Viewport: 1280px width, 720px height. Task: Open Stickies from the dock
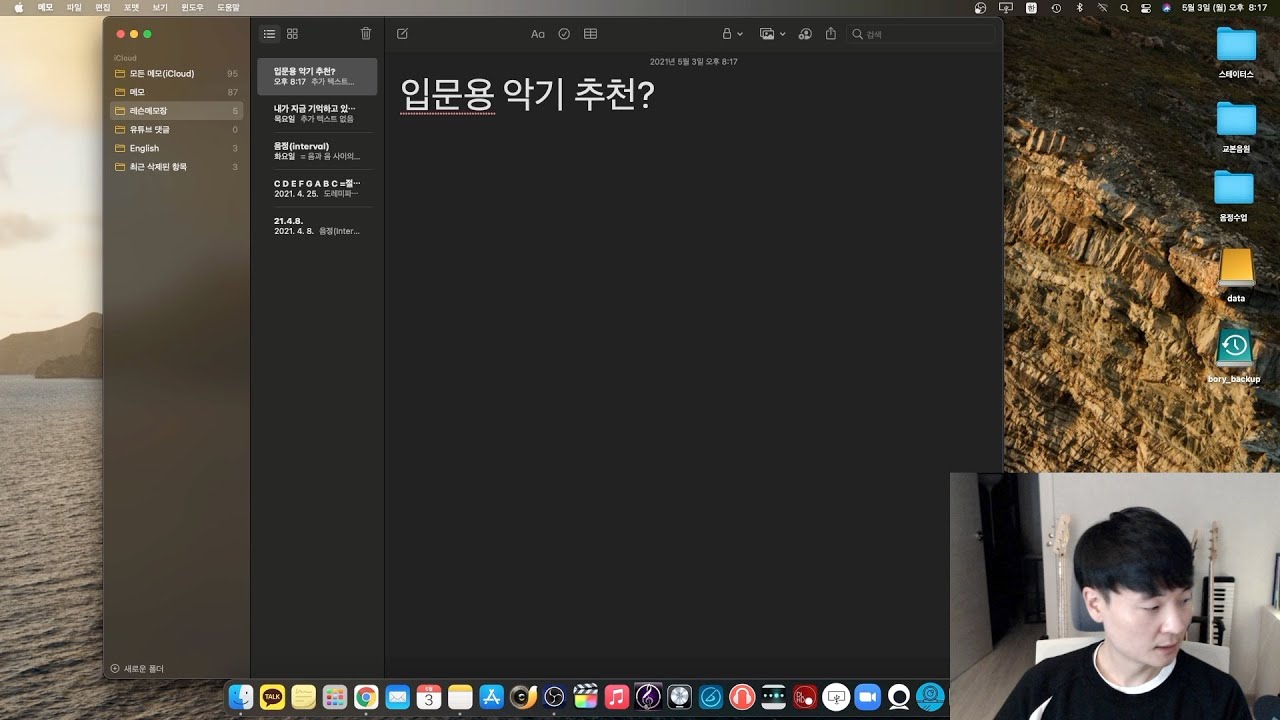tap(303, 697)
